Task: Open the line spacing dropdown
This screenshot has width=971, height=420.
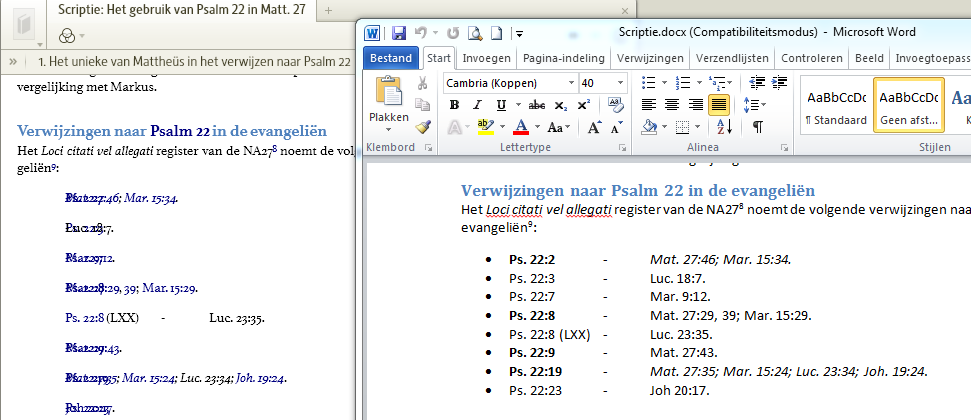Action: [x=755, y=105]
